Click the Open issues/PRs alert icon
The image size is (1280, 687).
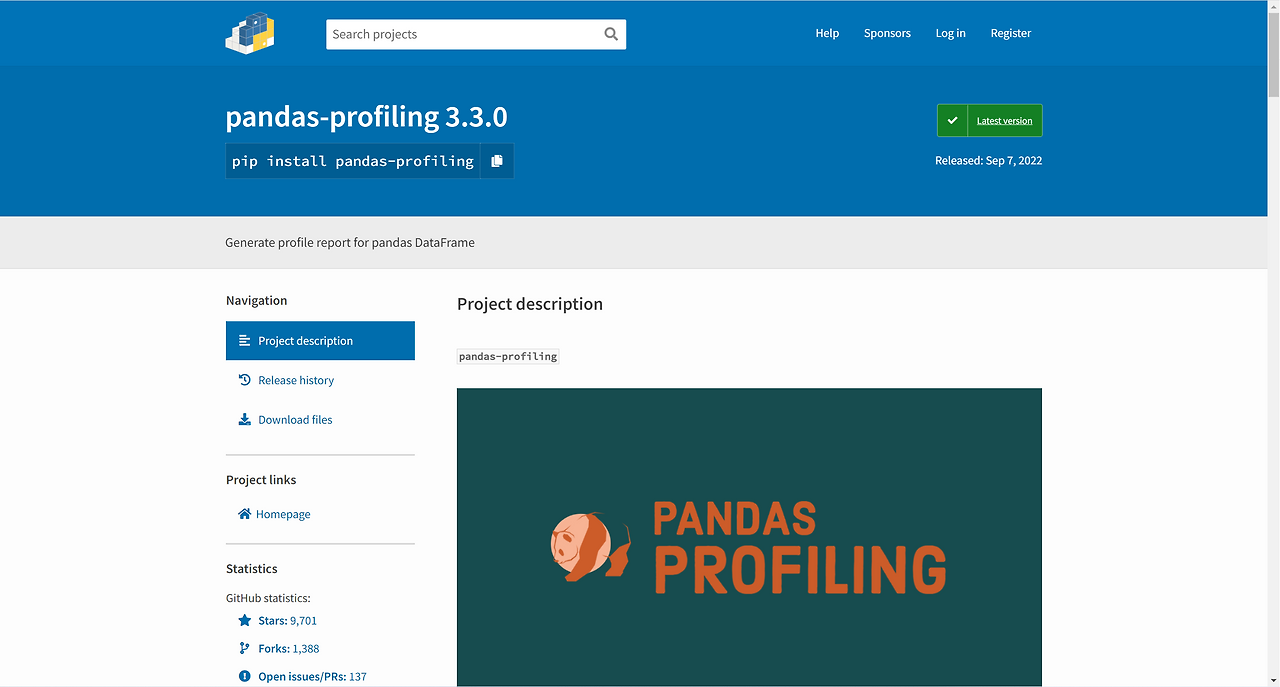coord(245,677)
